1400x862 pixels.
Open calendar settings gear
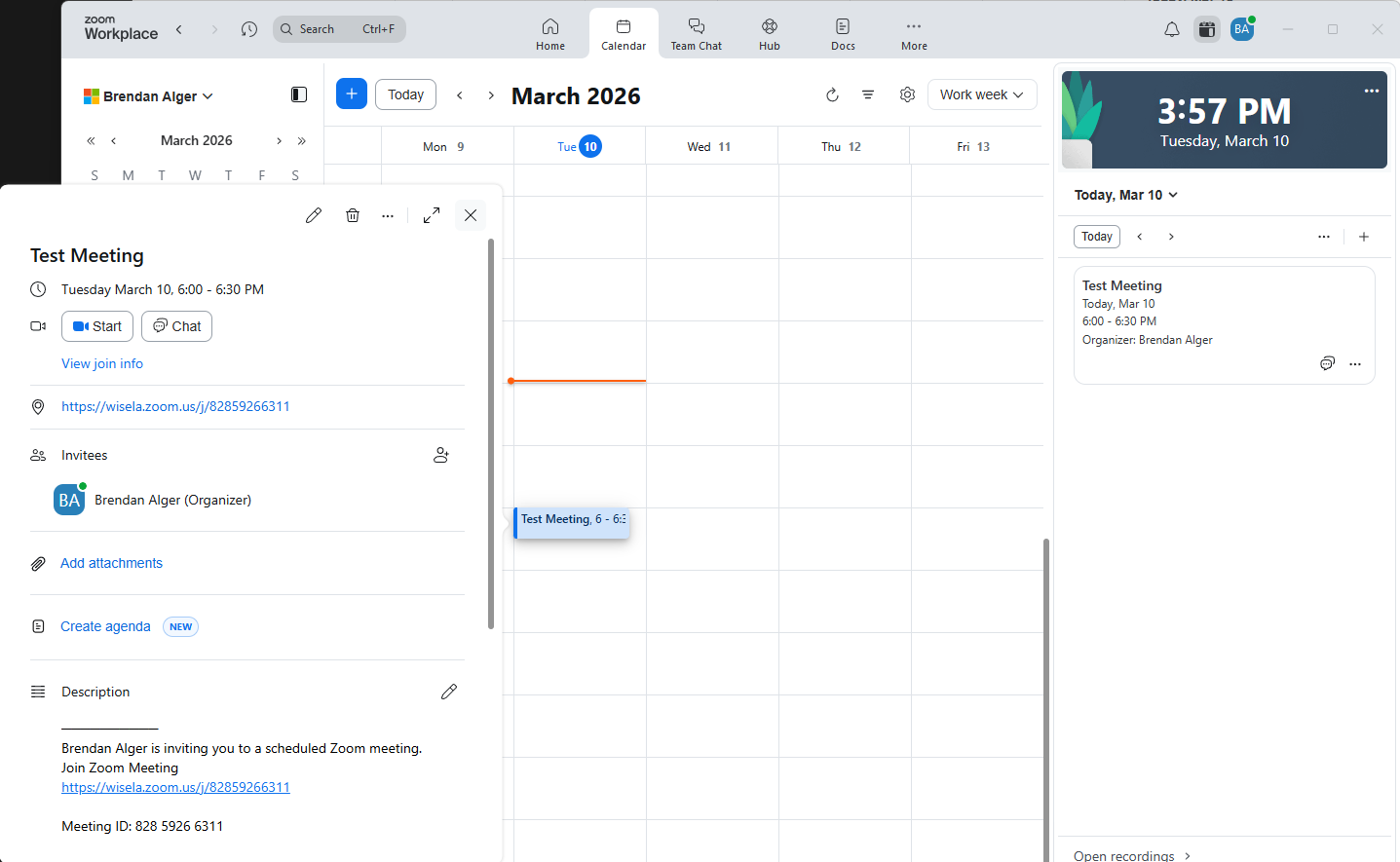(x=907, y=94)
